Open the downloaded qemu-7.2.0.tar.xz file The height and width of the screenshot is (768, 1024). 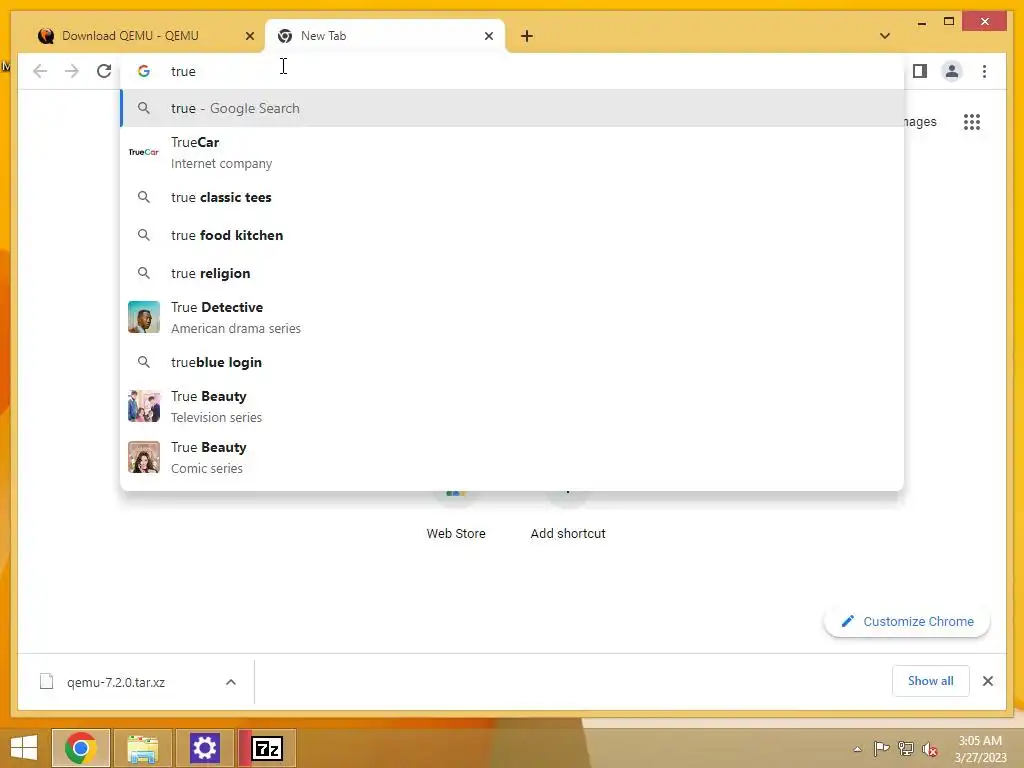click(x=116, y=682)
